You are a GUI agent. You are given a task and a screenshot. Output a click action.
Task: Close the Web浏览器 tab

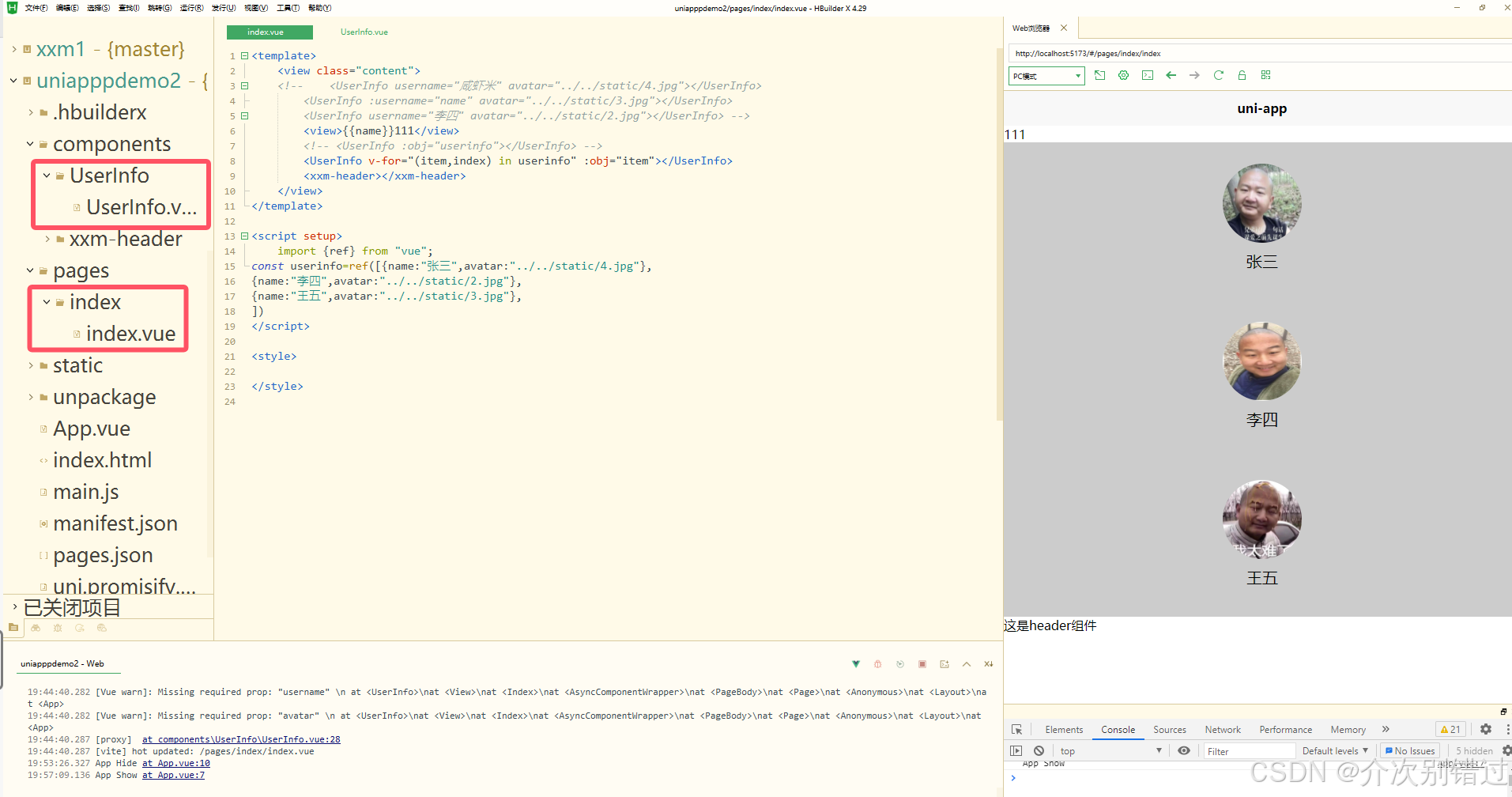(x=1064, y=28)
